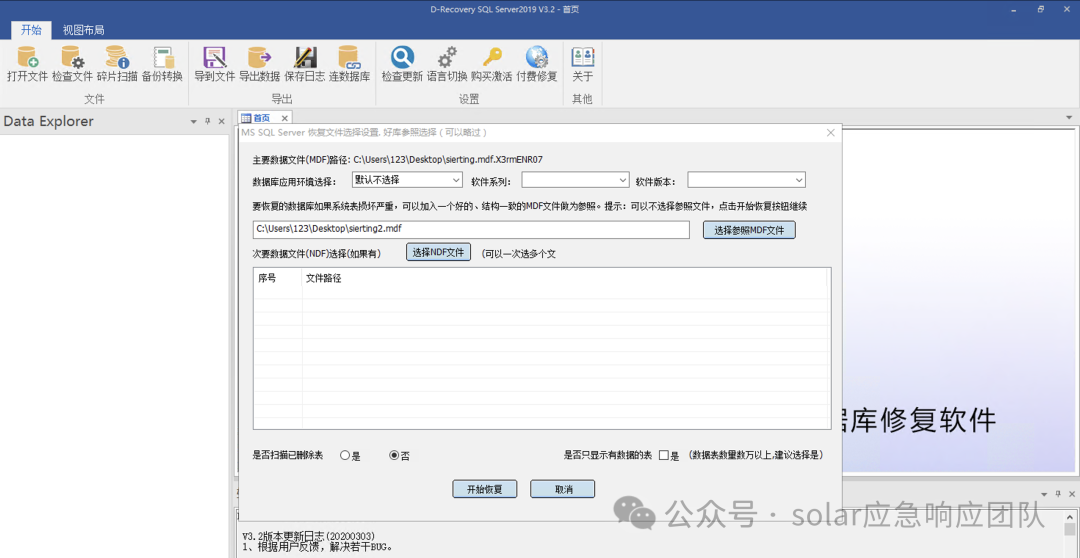Switch to the 开始 ribbon tab
Screen dimensions: 1080x558
[x=31, y=30]
